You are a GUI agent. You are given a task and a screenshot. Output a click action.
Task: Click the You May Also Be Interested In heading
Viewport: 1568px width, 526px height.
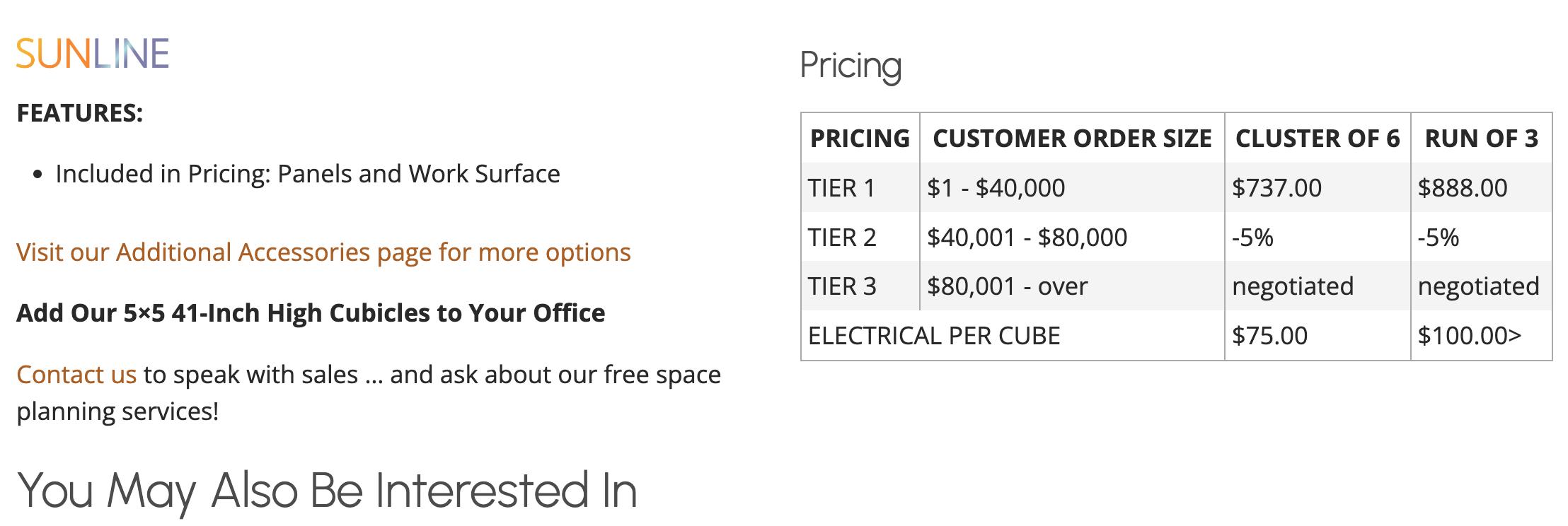[x=327, y=491]
